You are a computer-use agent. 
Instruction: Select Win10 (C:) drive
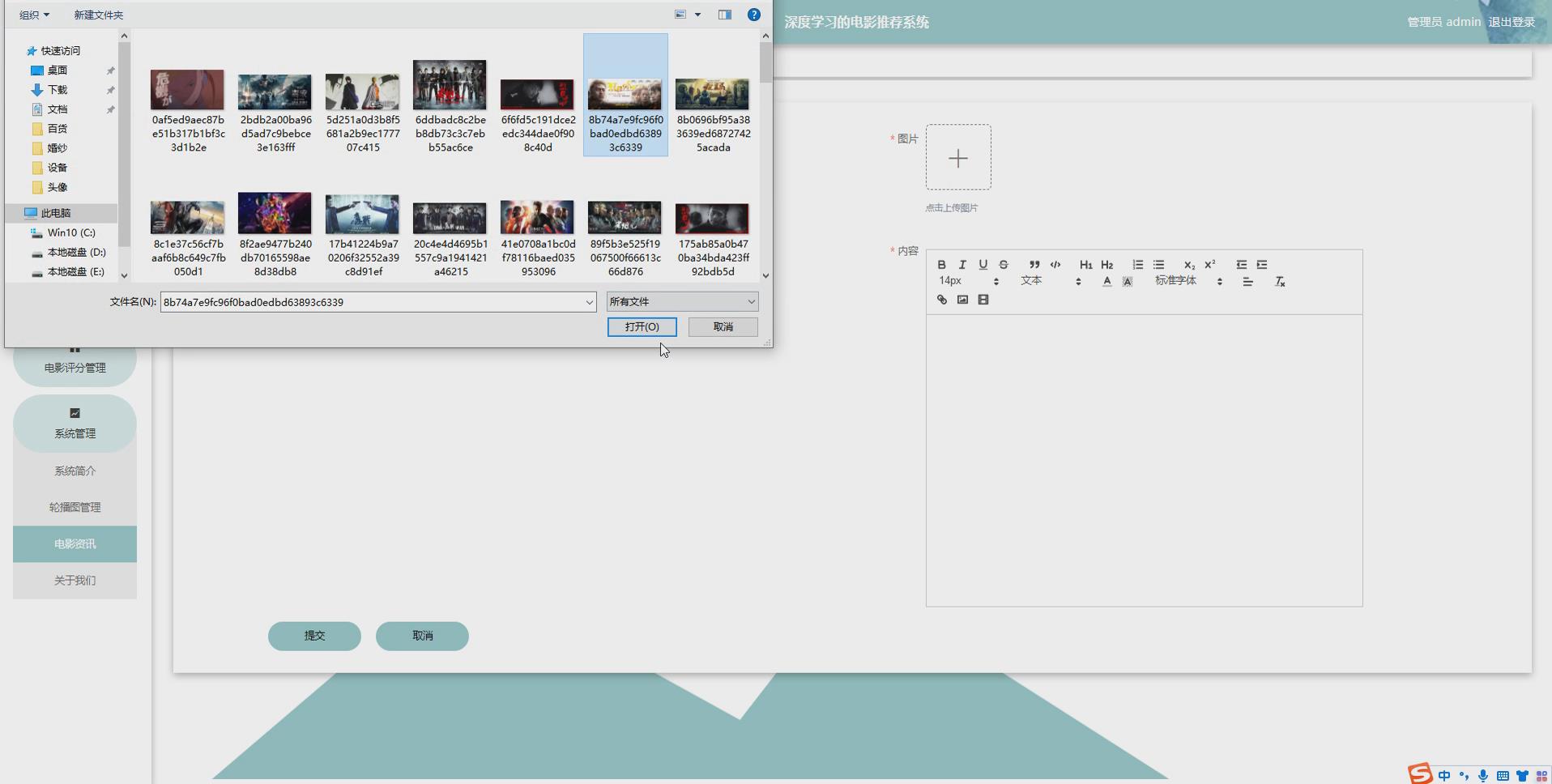(x=70, y=232)
